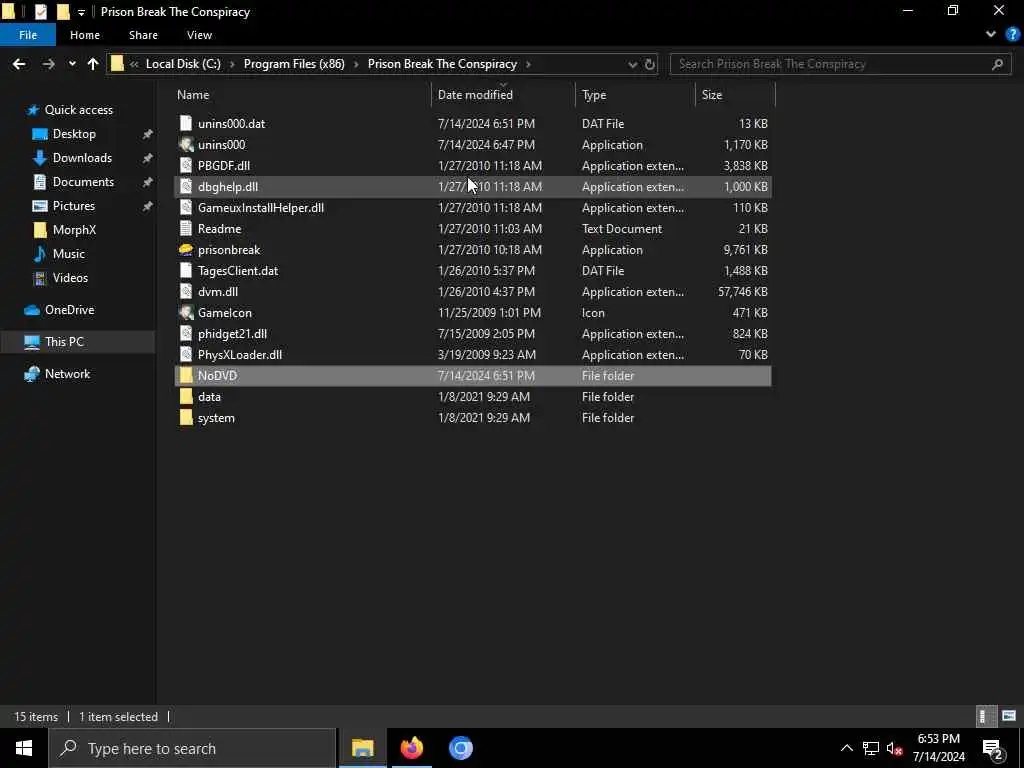This screenshot has height=768, width=1024.
Task: Open the notification action center
Action: pos(993,748)
